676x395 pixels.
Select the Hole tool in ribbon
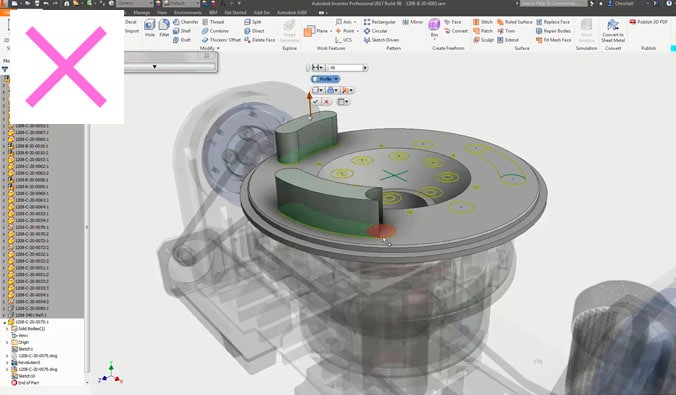150,28
